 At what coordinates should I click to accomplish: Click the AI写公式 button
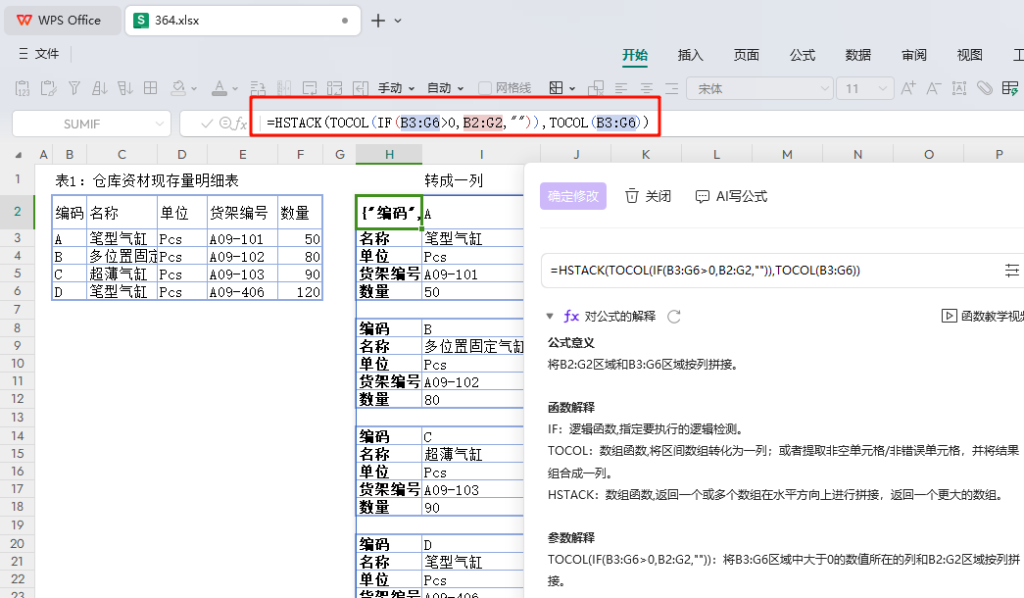tap(731, 196)
